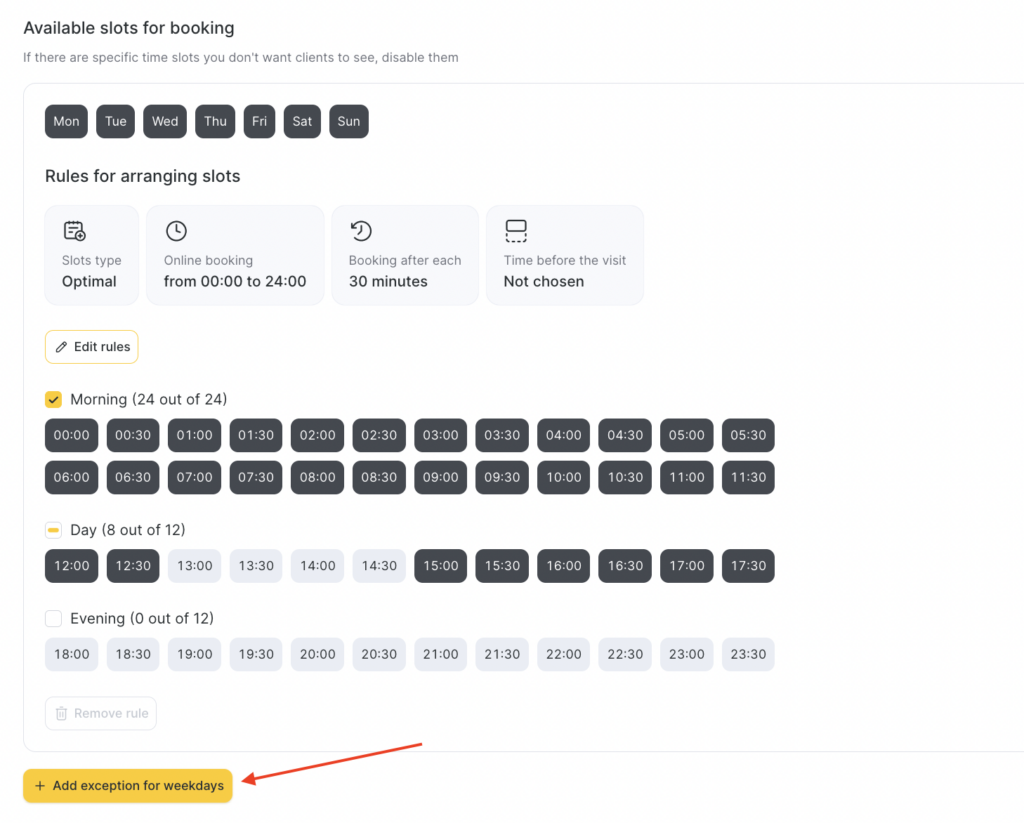Screen dimensions: 1024x823
Task: Enable the 13:00 time slot
Action: click(x=195, y=566)
